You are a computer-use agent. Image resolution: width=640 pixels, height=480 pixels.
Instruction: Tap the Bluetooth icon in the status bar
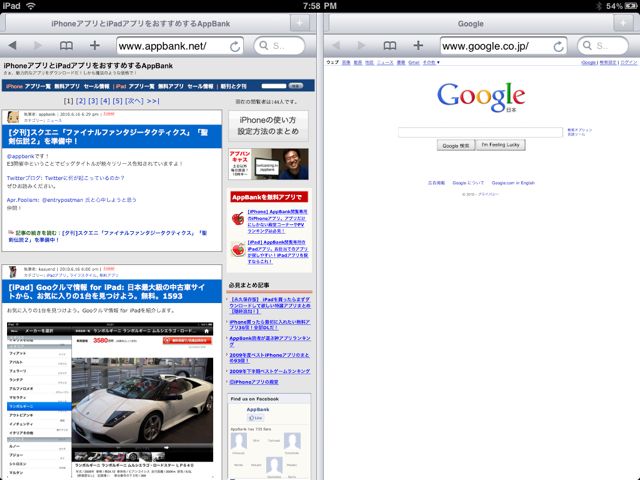tap(599, 6)
